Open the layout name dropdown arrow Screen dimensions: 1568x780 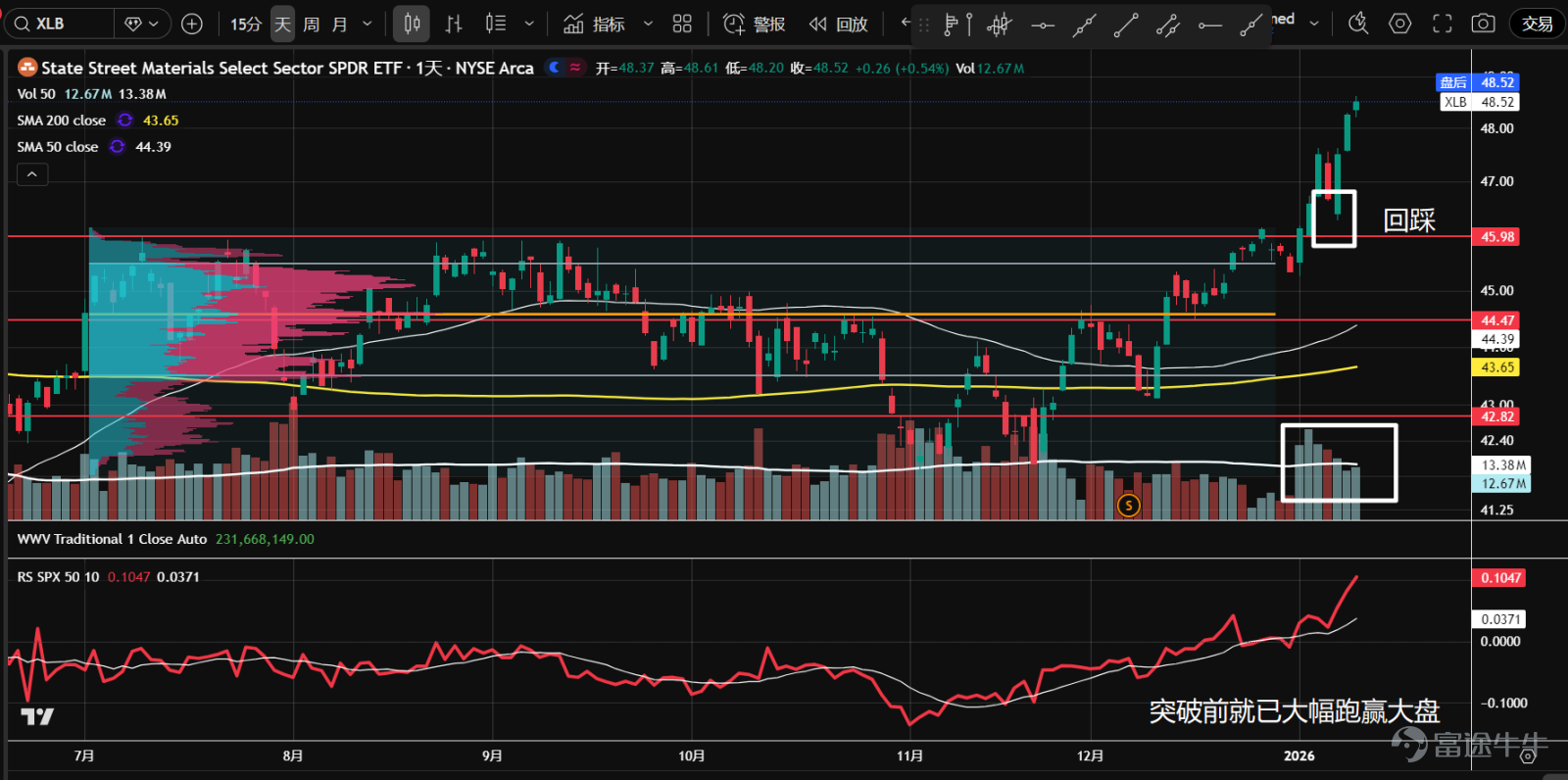coord(1314,24)
